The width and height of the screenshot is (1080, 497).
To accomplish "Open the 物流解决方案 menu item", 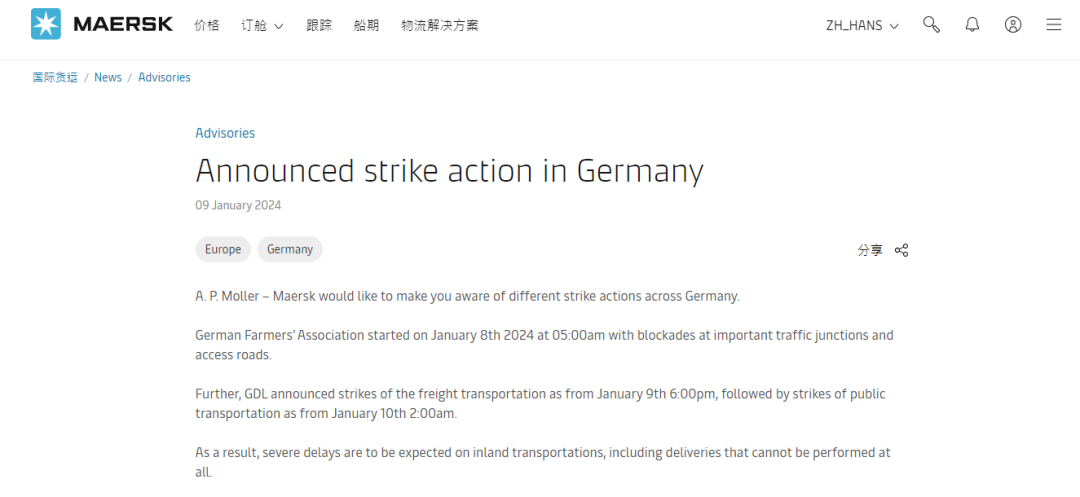I will pyautogui.click(x=439, y=25).
